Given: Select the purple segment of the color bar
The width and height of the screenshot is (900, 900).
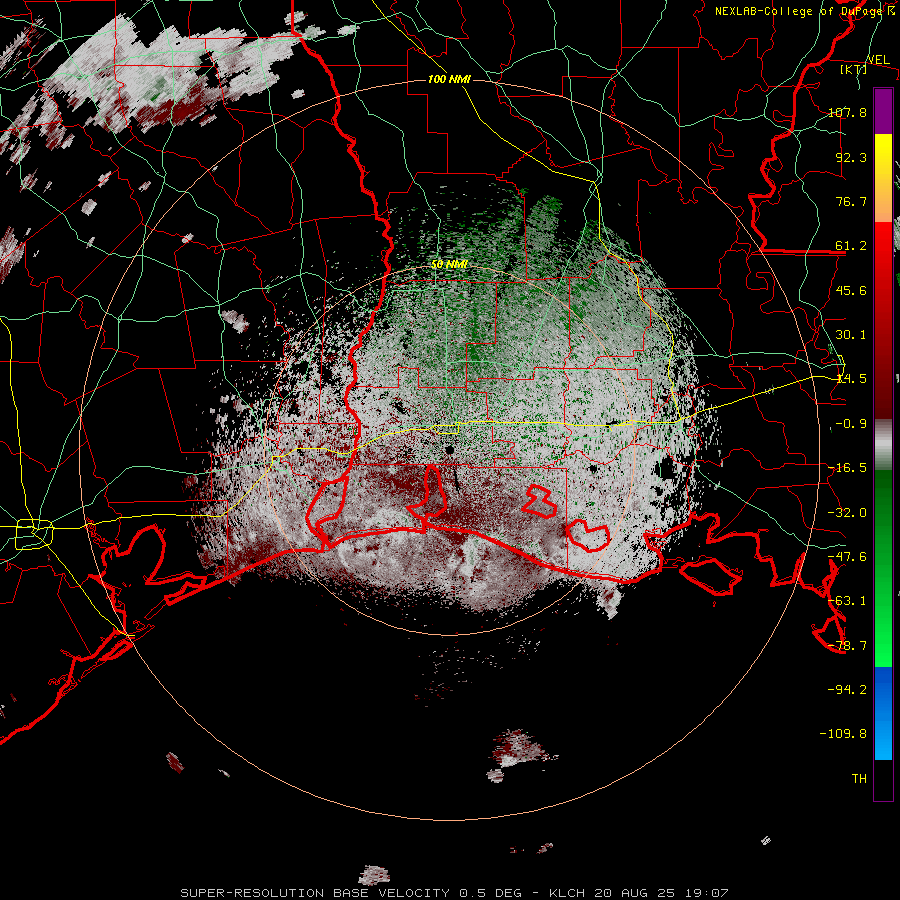Looking at the screenshot, I should 883,111.
